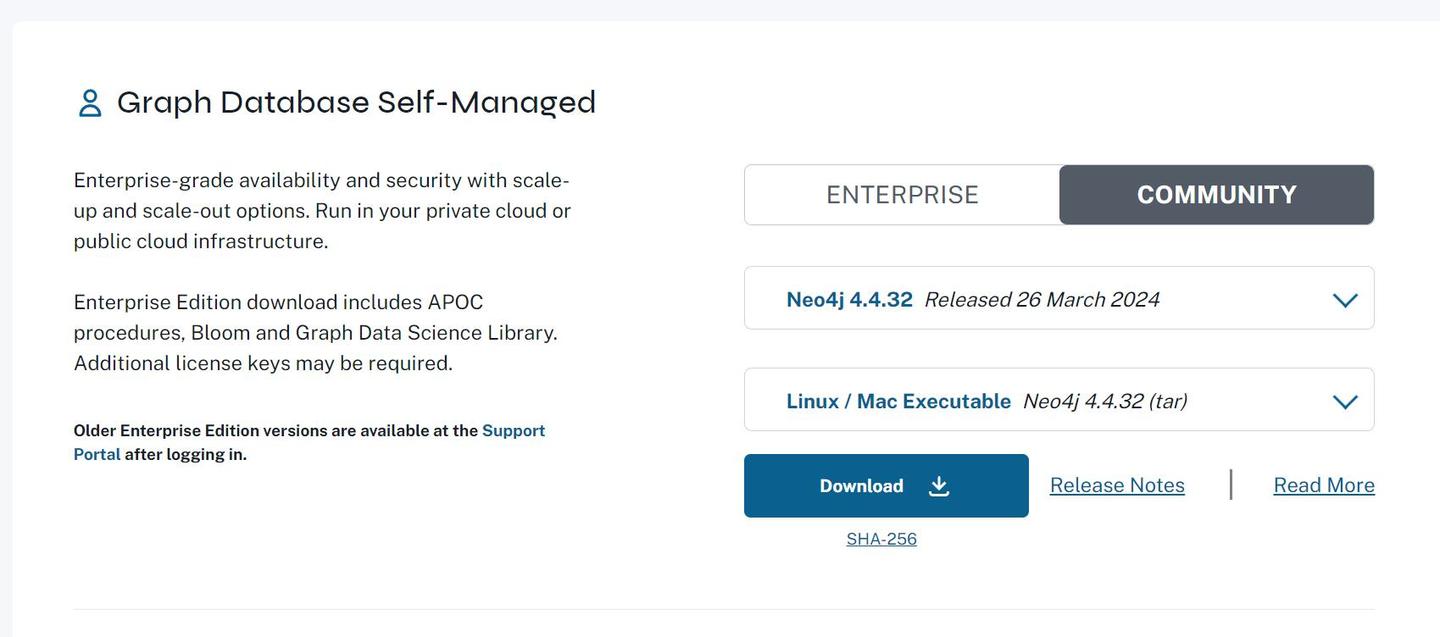Expand the Neo4j 4.4.32 version dropdown
The width and height of the screenshot is (1440, 637).
(x=1059, y=297)
